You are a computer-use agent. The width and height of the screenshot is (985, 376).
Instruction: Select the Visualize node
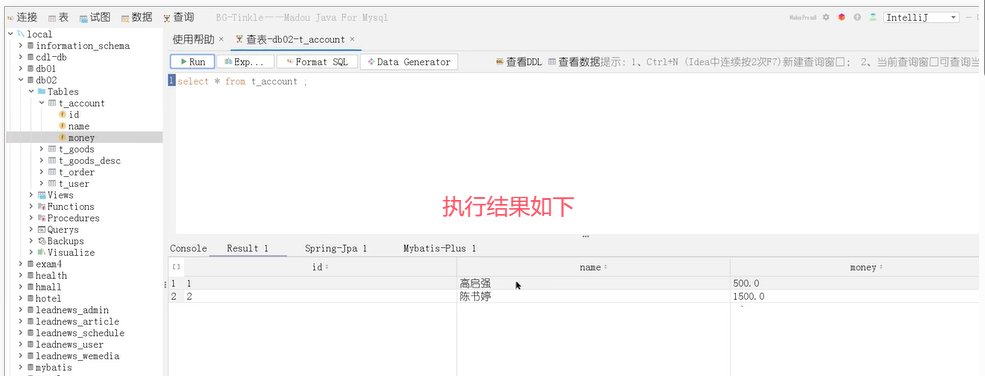coord(66,252)
